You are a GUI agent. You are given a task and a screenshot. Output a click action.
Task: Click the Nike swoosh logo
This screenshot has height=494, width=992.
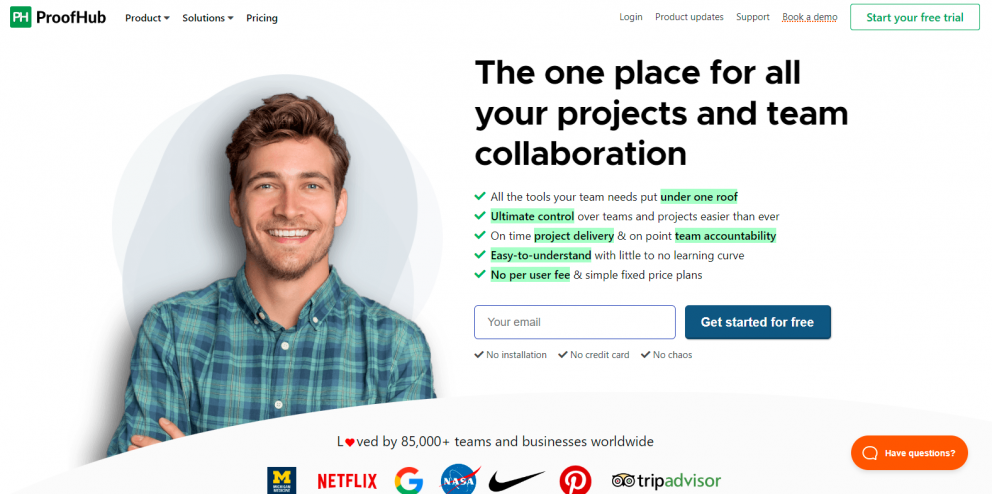pos(516,481)
